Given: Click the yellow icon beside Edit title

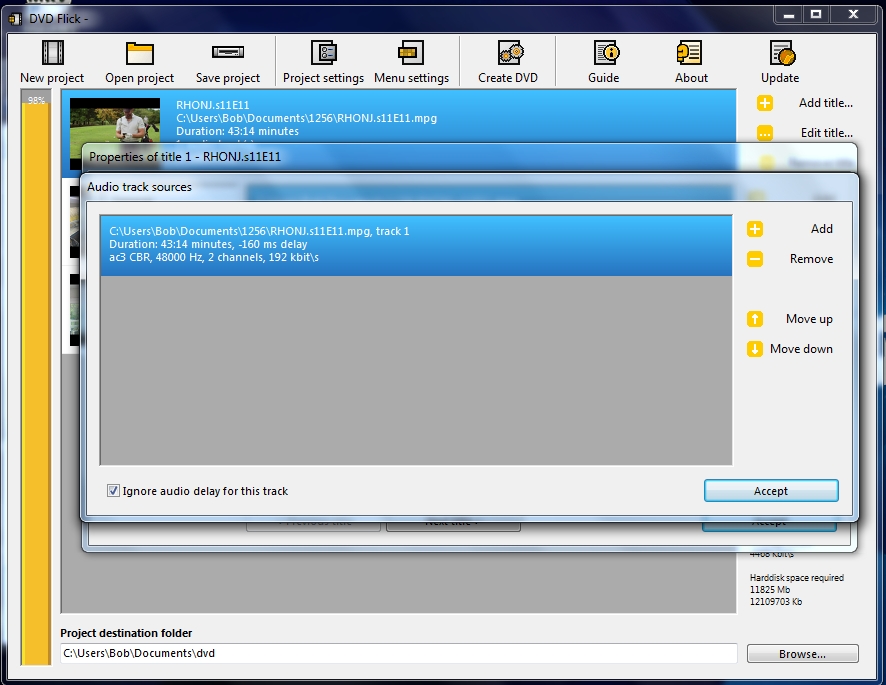Looking at the screenshot, I should coord(765,133).
